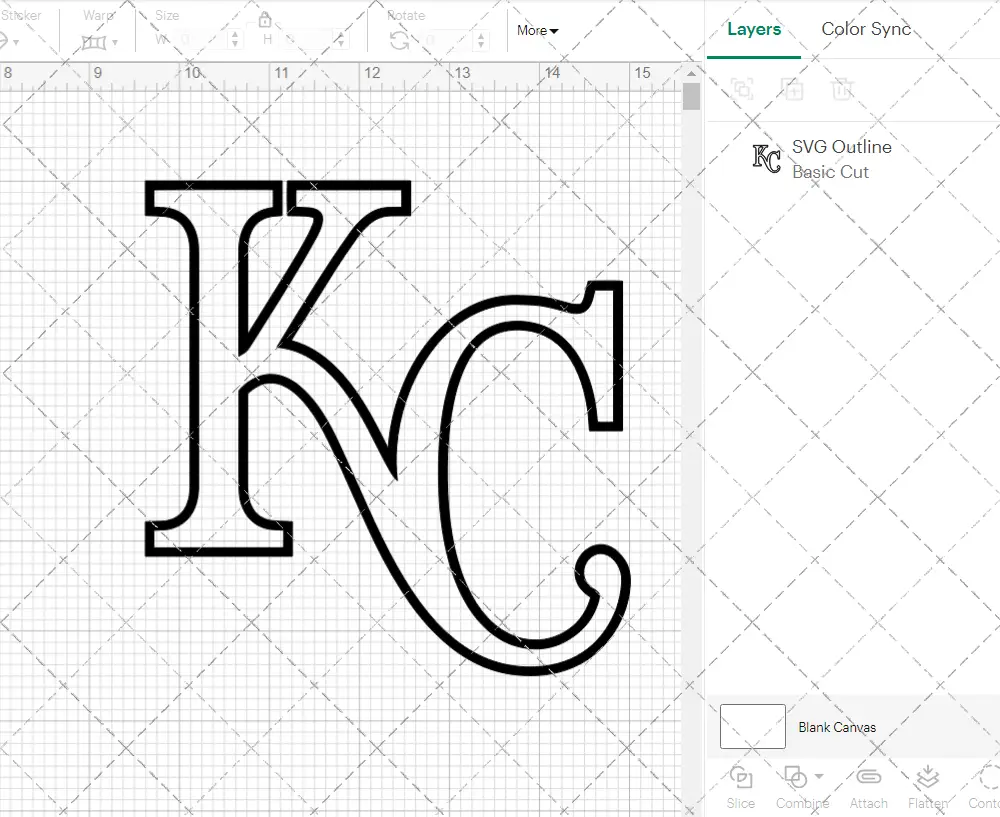Screen dimensions: 1000x817
Task: Click the canvas vertical scrollbar
Action: pyautogui.click(x=691, y=97)
